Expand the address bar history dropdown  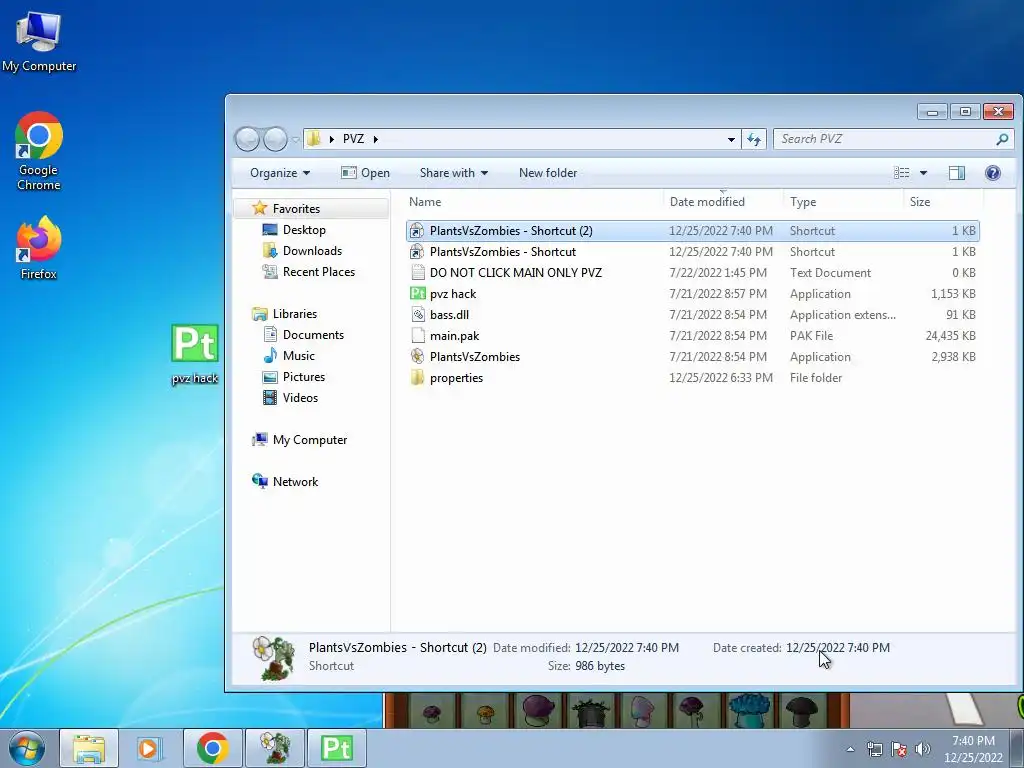731,138
